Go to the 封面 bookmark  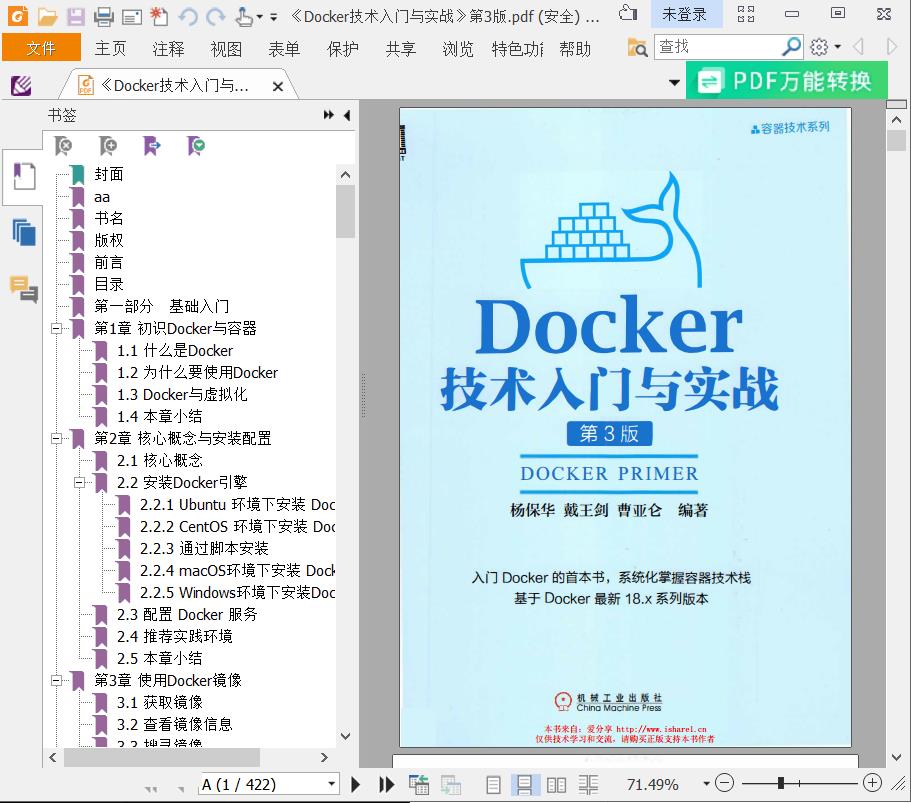109,174
